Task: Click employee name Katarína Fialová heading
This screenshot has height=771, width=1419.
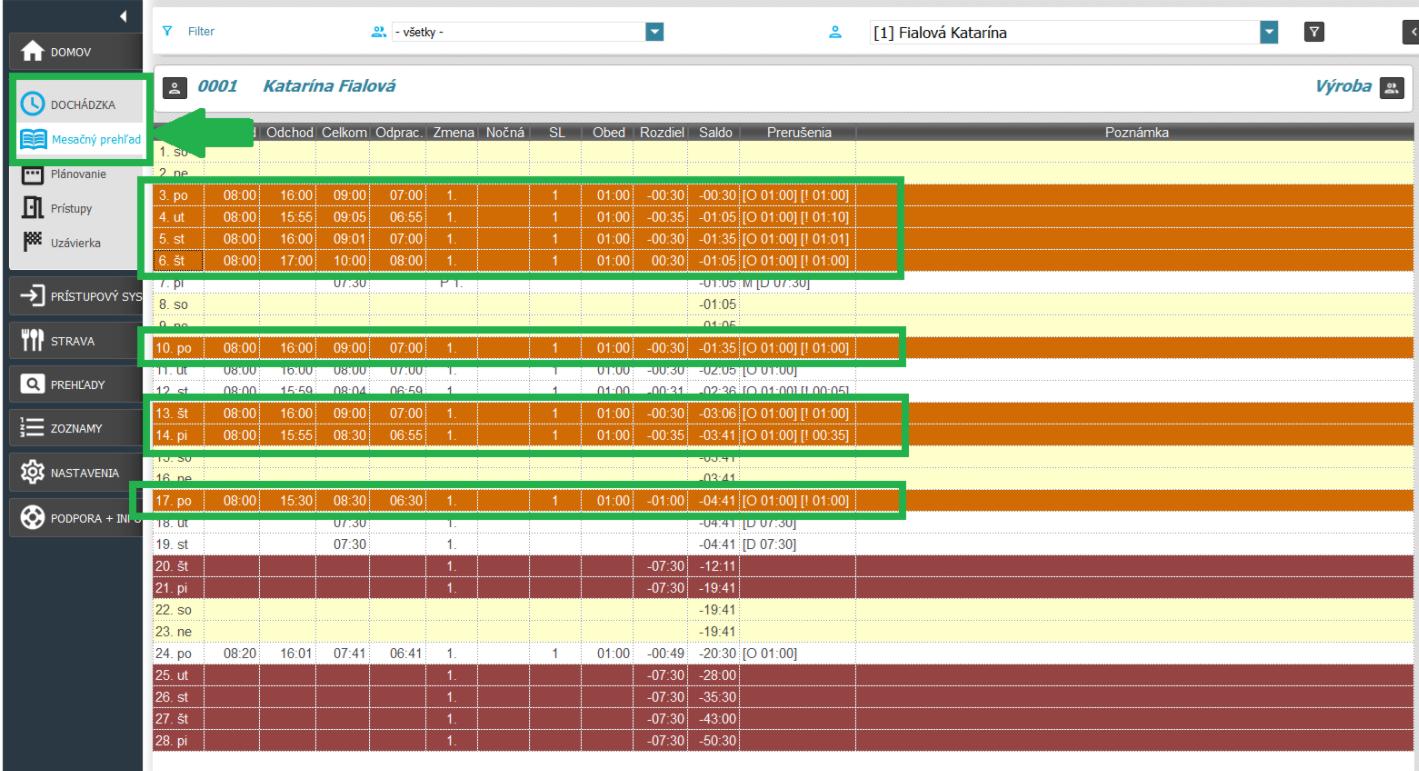Action: [327, 87]
